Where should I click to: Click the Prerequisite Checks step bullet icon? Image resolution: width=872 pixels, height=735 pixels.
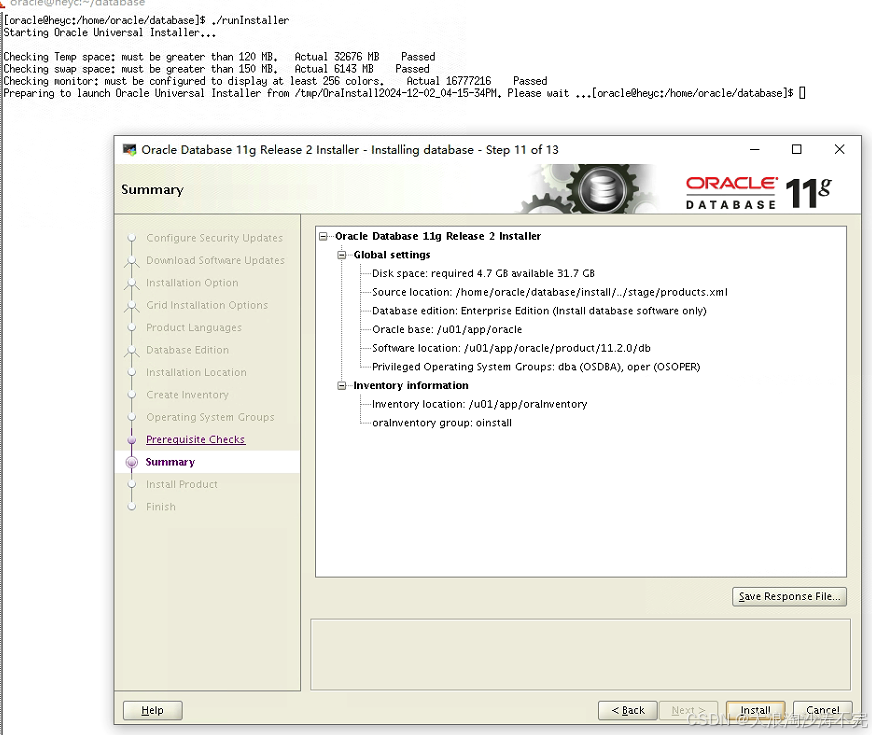132,440
